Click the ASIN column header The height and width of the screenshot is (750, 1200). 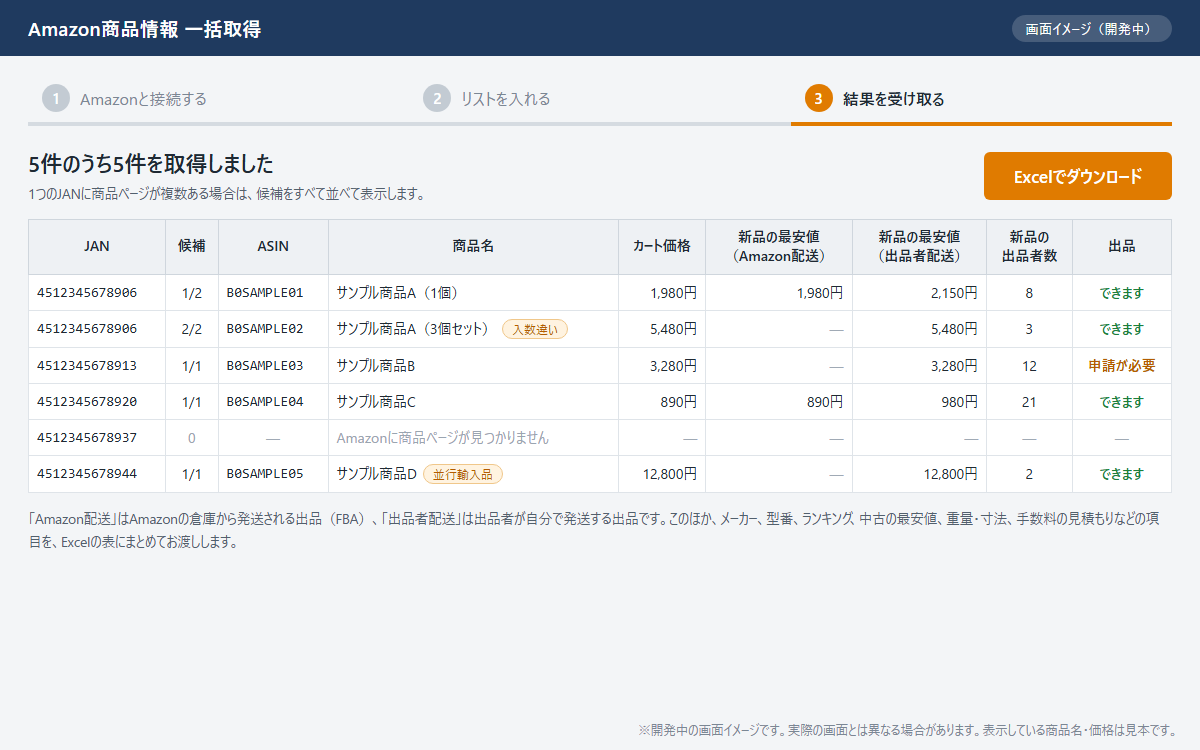click(x=273, y=246)
